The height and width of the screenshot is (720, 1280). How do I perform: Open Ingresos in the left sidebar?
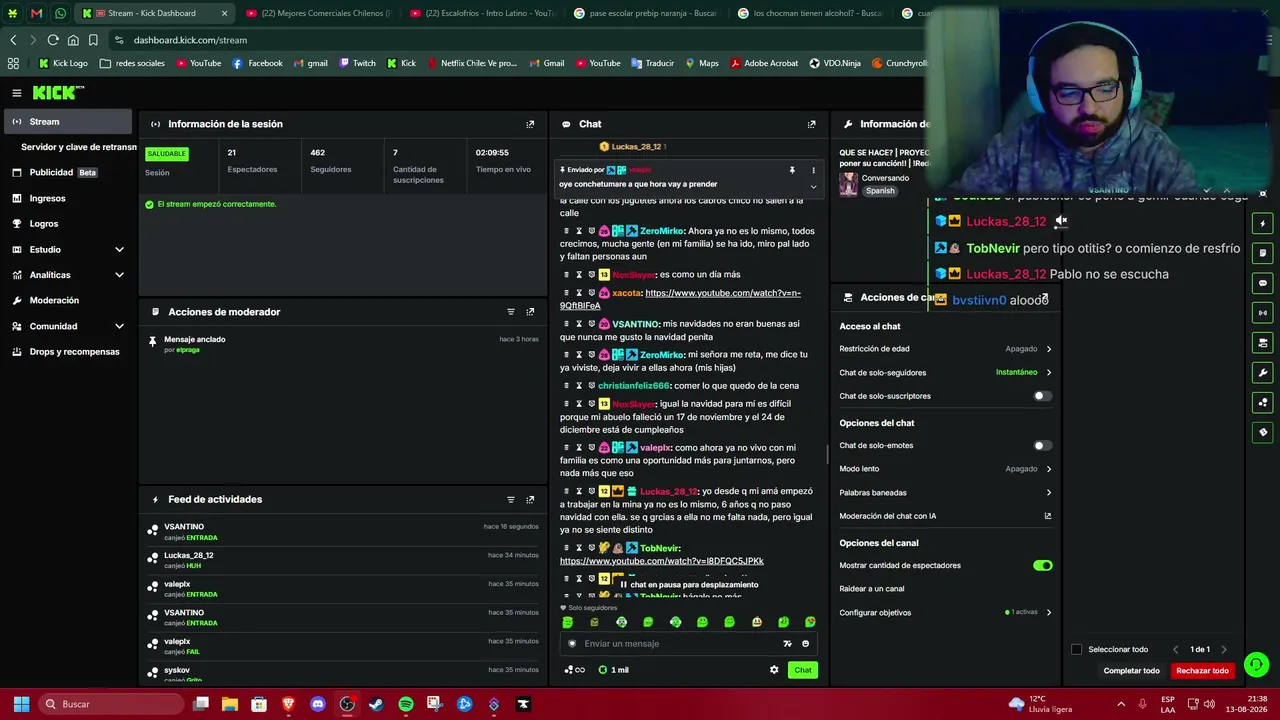(x=68, y=199)
